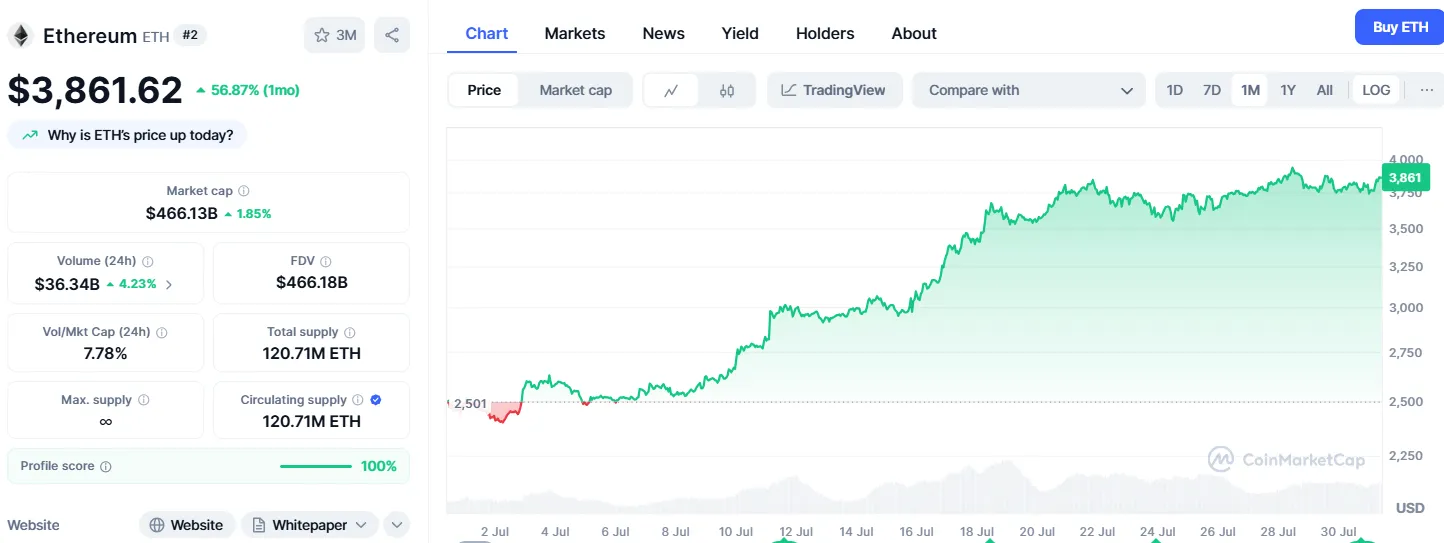Expand more website links chevron
The height and width of the screenshot is (543, 1444).
click(x=396, y=525)
